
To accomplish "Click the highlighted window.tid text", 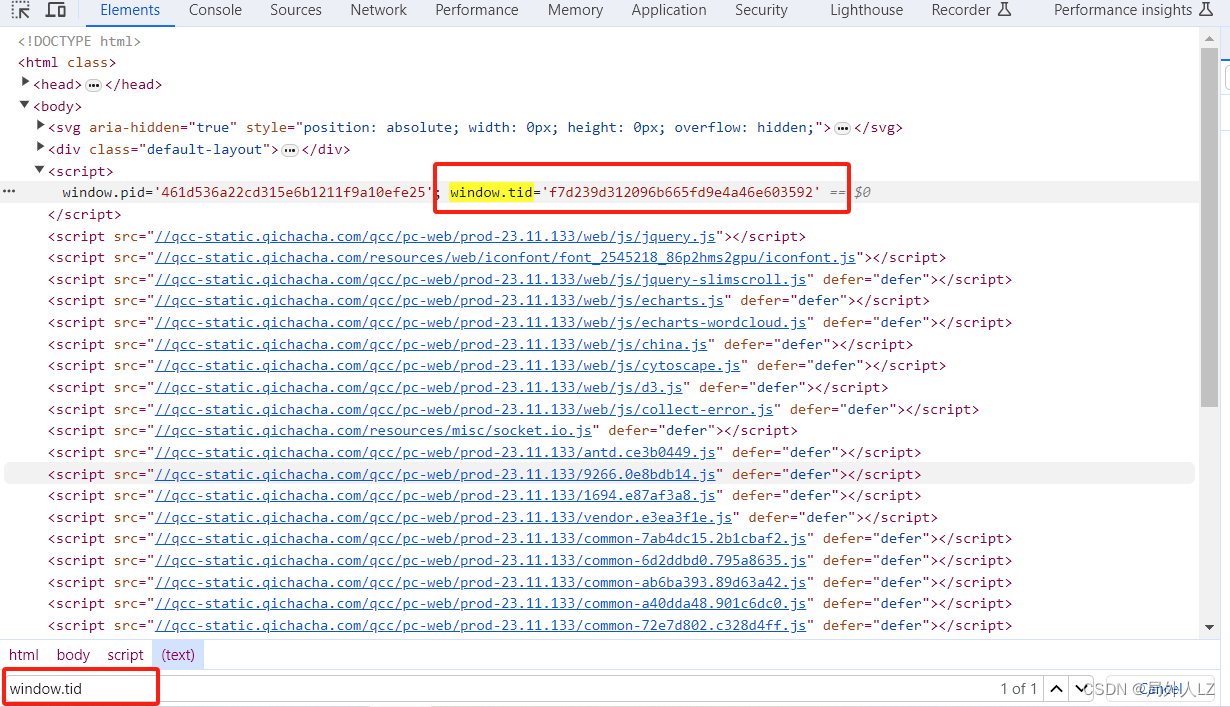I will click(491, 192).
